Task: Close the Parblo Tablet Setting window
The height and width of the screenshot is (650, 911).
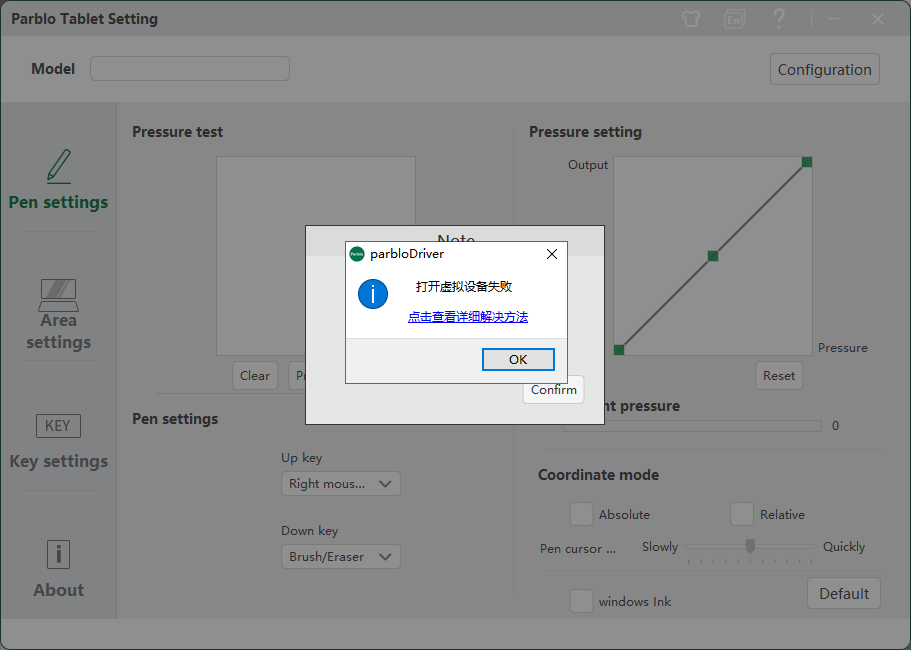Action: [878, 19]
